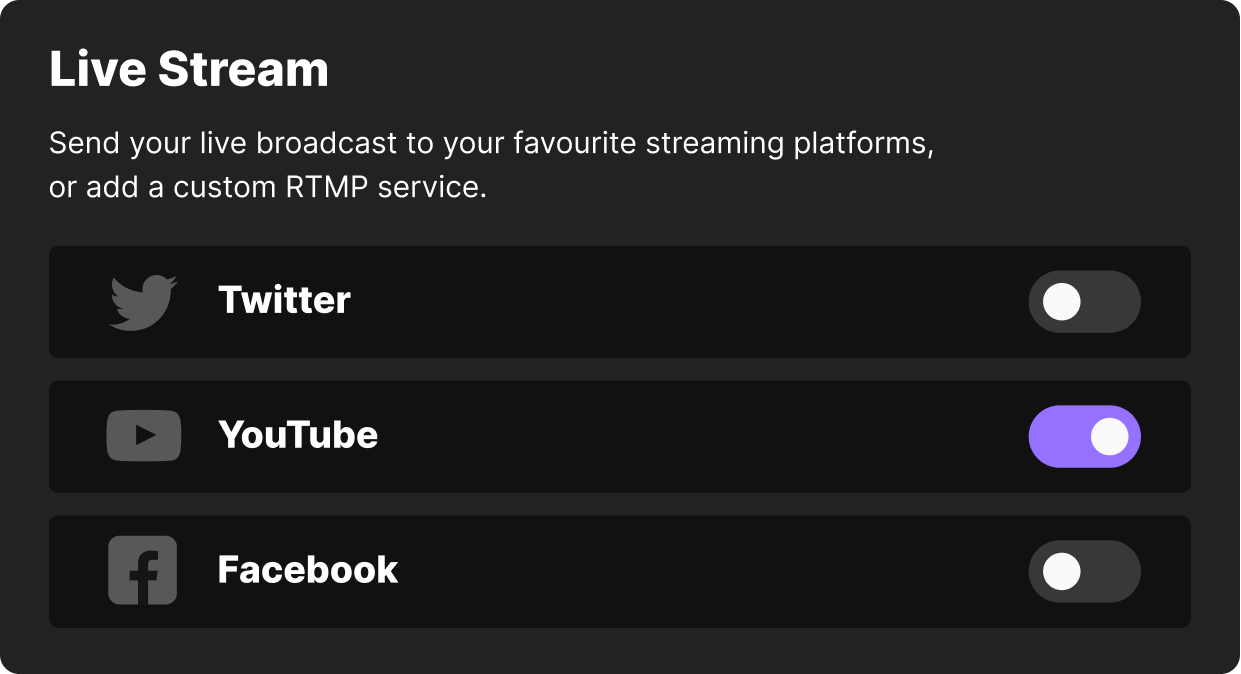This screenshot has height=674, width=1241.
Task: Select the Twitter platform row
Action: point(620,301)
